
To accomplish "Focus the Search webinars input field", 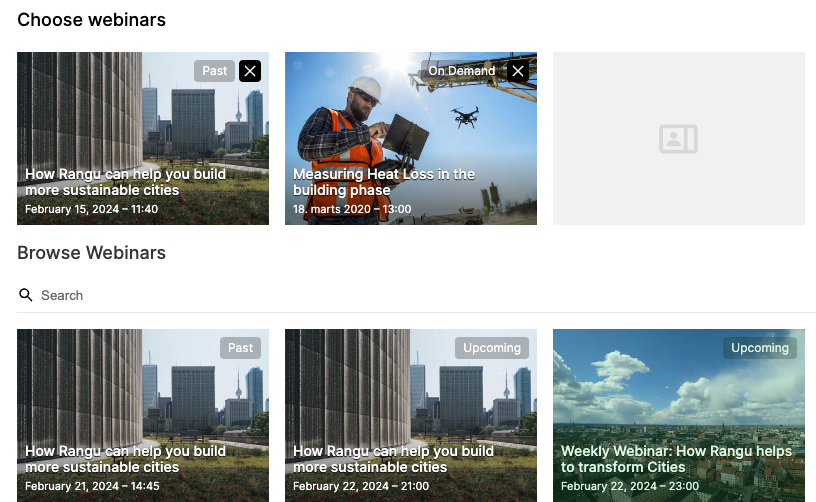I will click(416, 295).
